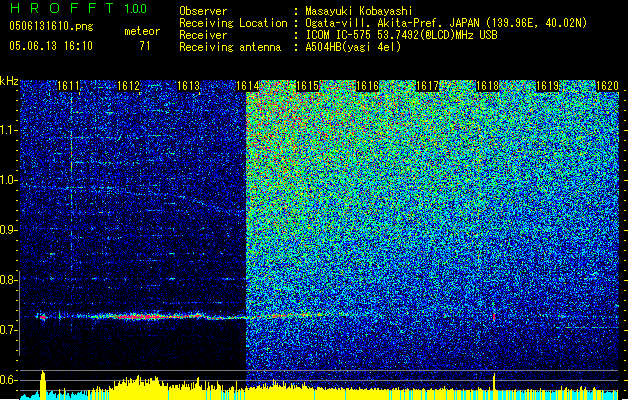Click the 'Receiving Location' label

233,23
